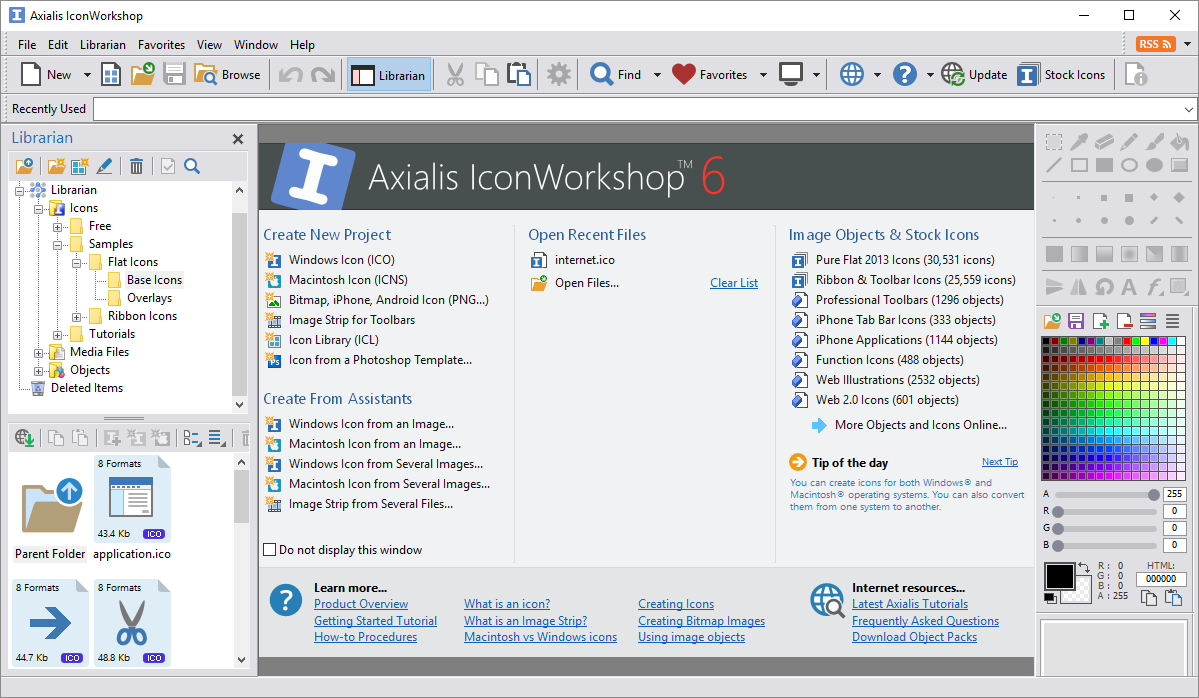Select the Color Picker tool

pyautogui.click(x=1080, y=142)
